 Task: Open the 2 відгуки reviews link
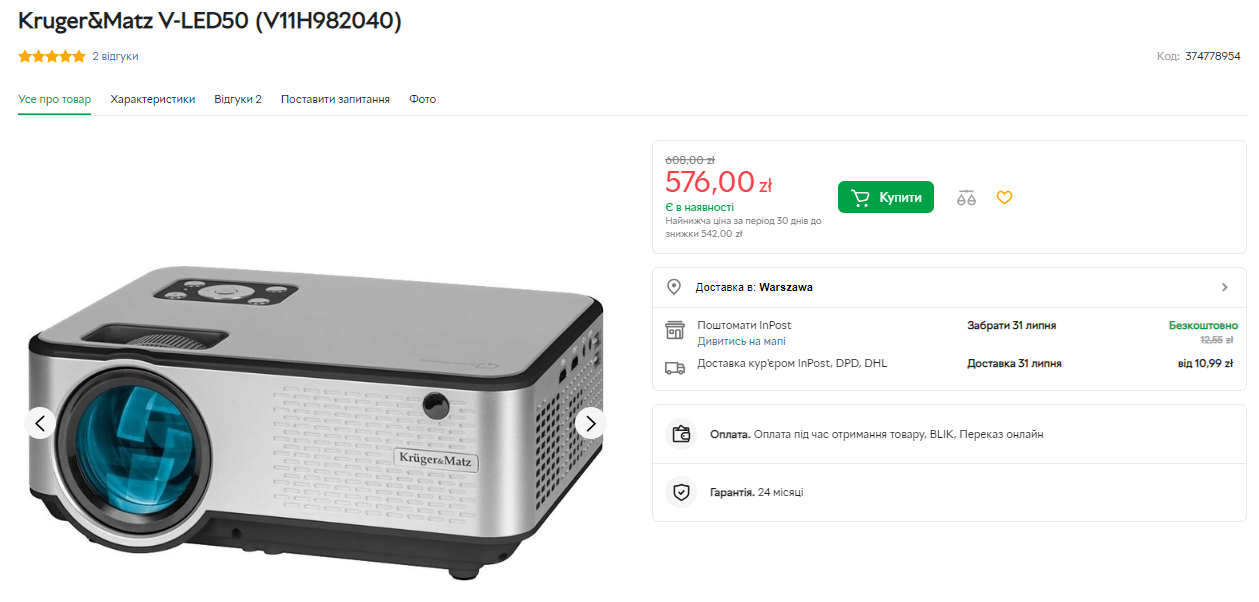[115, 57]
